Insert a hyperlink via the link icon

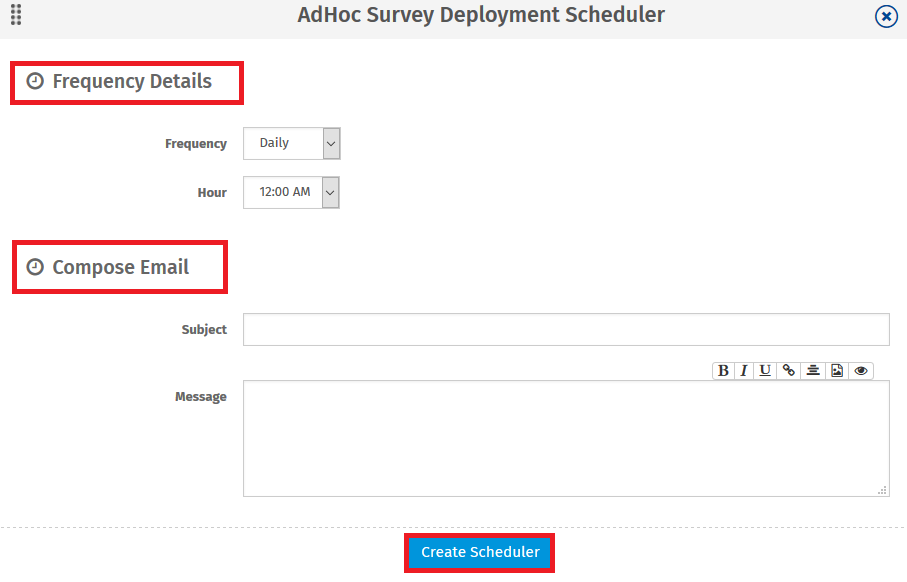tap(789, 370)
